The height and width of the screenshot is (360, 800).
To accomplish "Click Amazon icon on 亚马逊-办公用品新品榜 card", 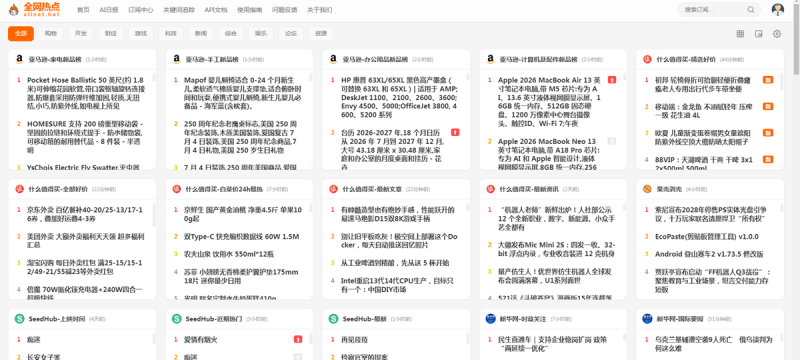I will coord(333,59).
